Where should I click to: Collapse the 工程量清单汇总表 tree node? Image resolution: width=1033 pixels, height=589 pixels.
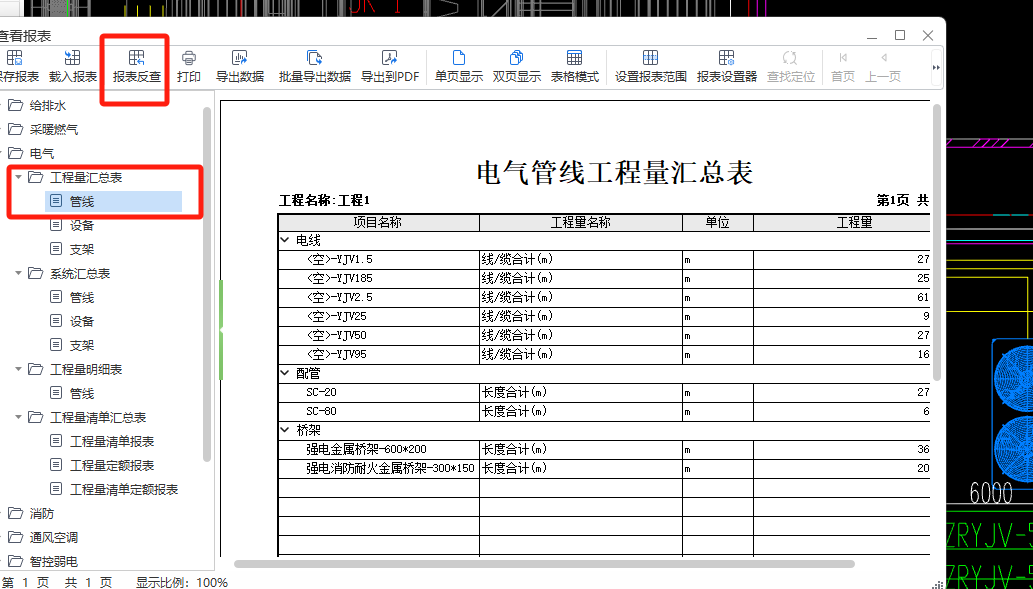click(18, 417)
